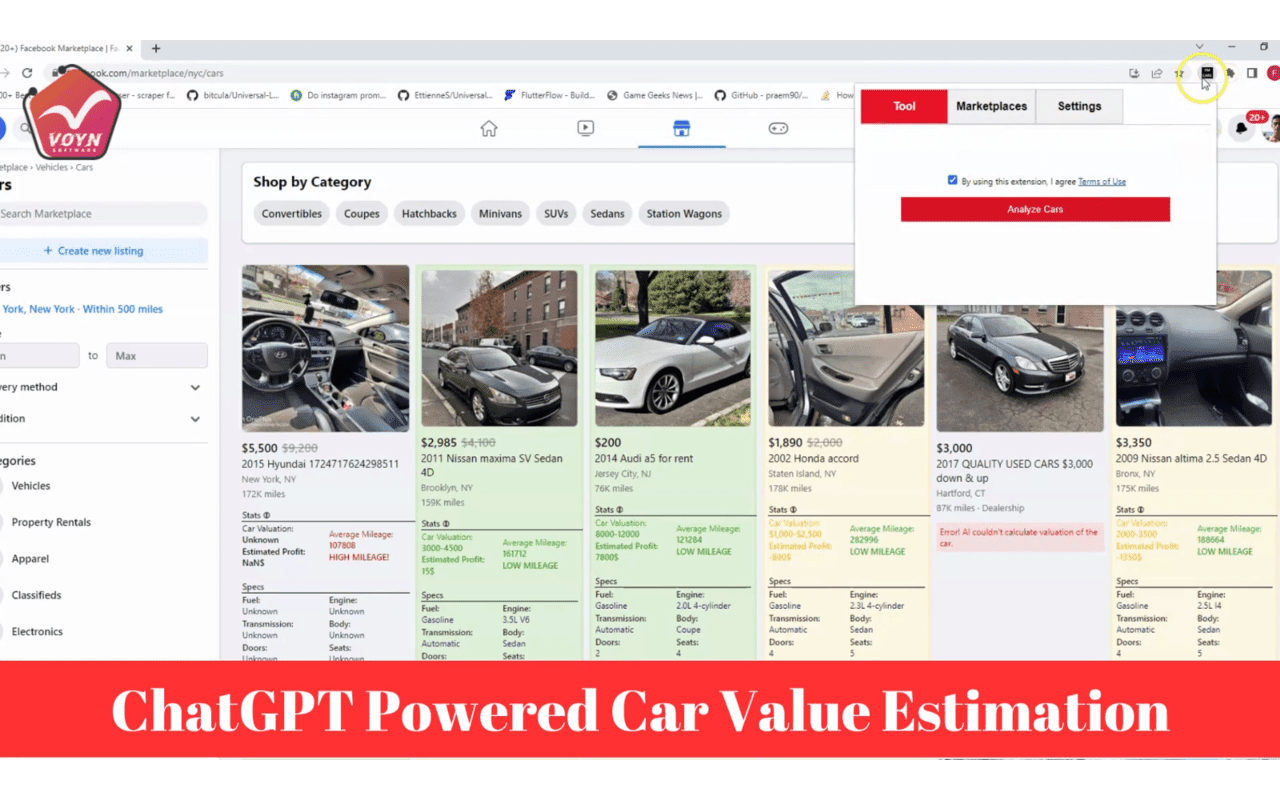
Task: Filter by Station Wagons category
Action: [684, 214]
